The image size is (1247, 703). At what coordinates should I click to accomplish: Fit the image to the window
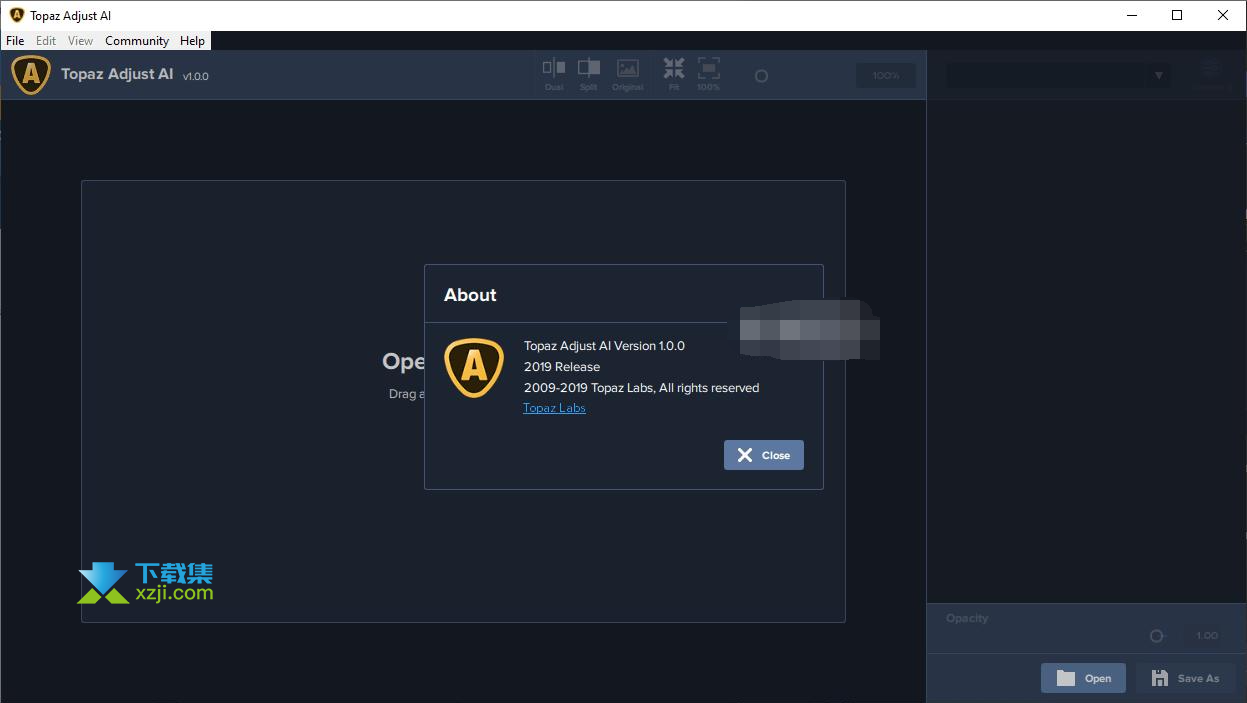point(674,74)
